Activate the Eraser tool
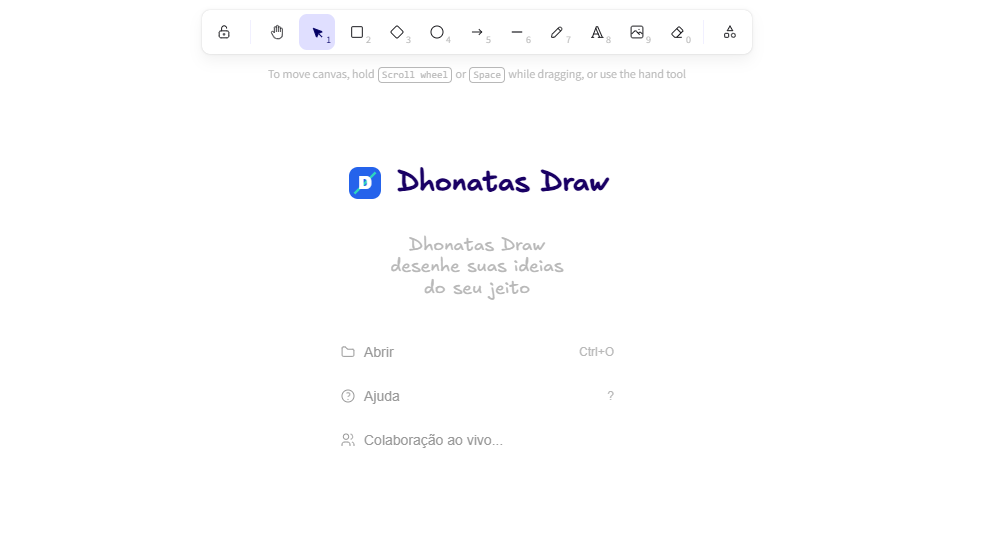The width and height of the screenshot is (984, 546). 678,32
